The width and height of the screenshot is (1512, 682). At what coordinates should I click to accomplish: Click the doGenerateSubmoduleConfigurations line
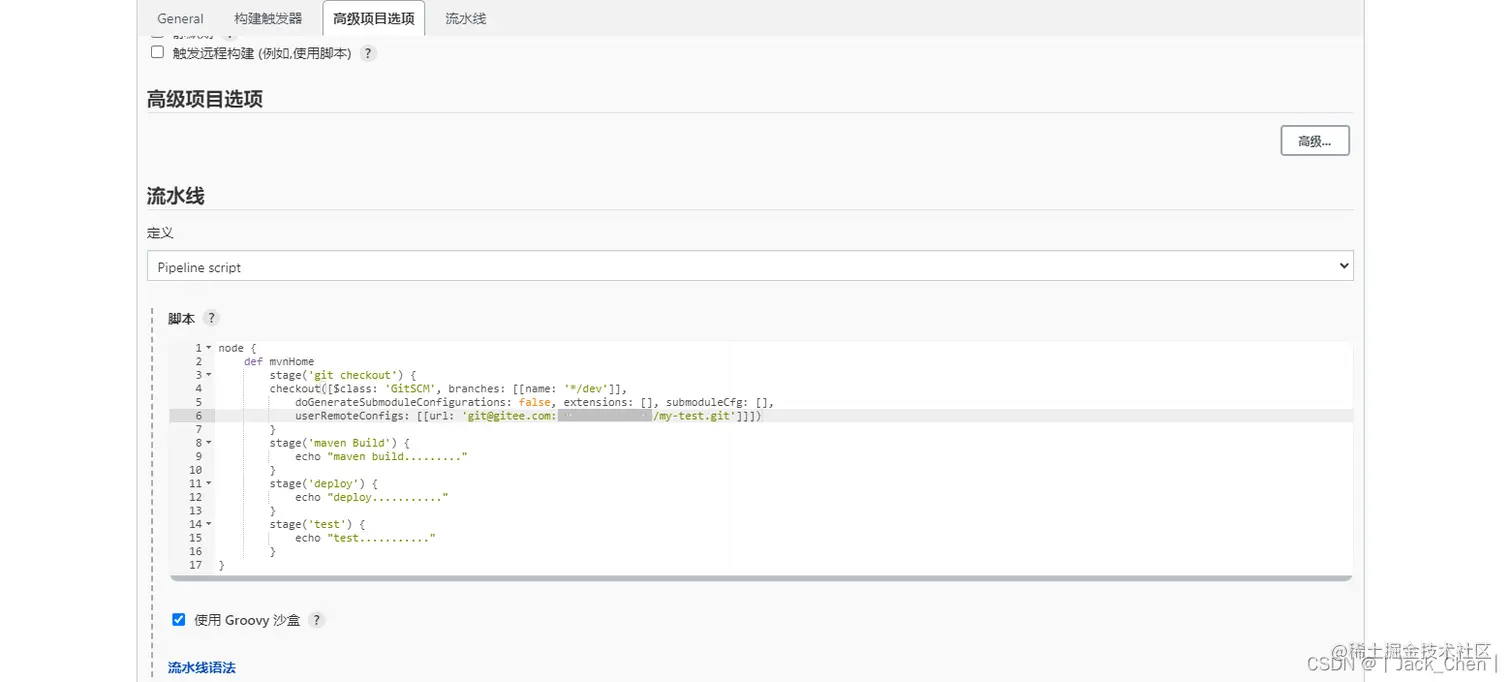tap(534, 402)
